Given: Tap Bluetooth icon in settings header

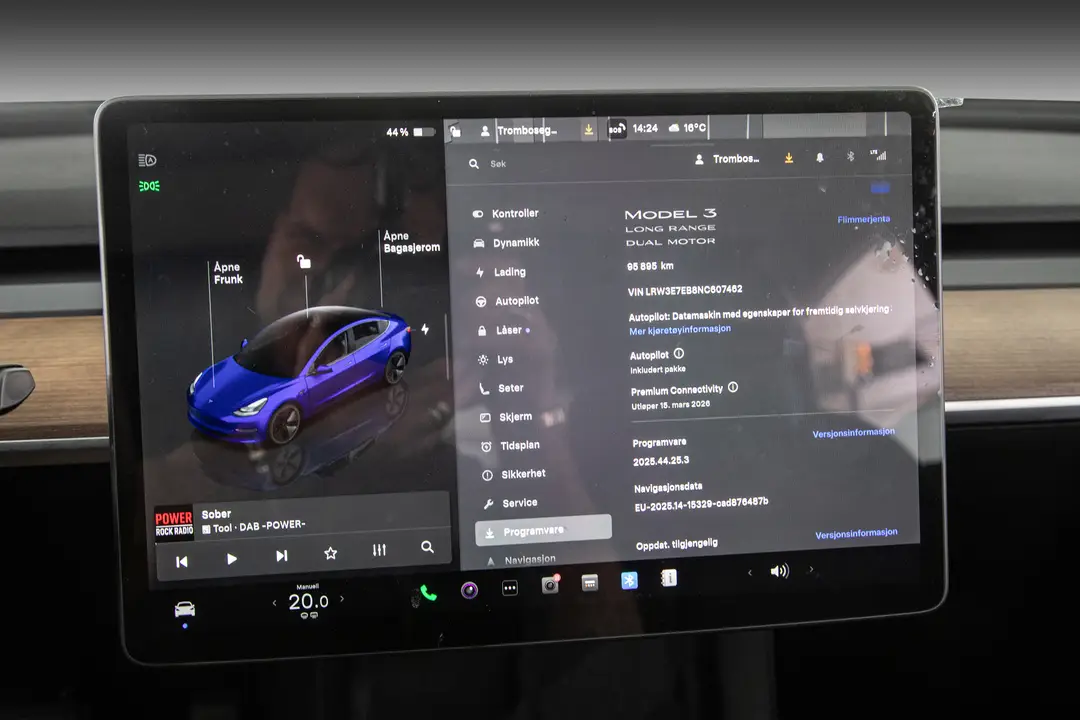Looking at the screenshot, I should [851, 156].
